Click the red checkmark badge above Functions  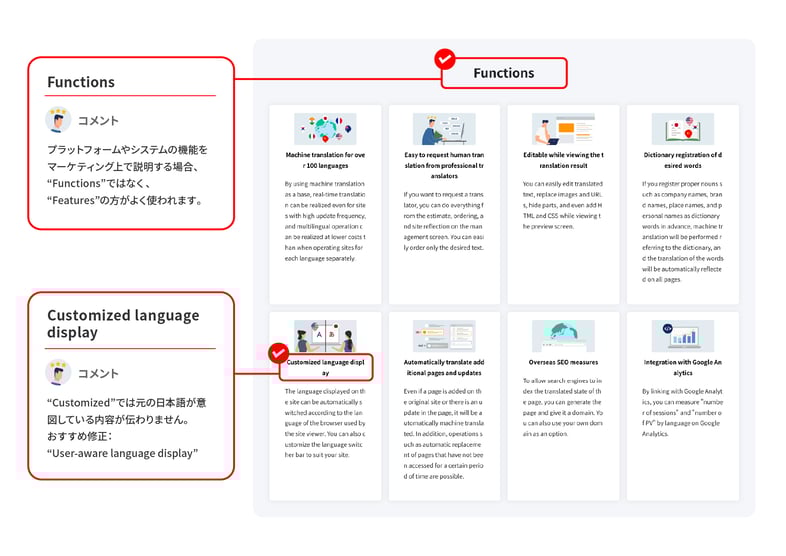click(445, 59)
